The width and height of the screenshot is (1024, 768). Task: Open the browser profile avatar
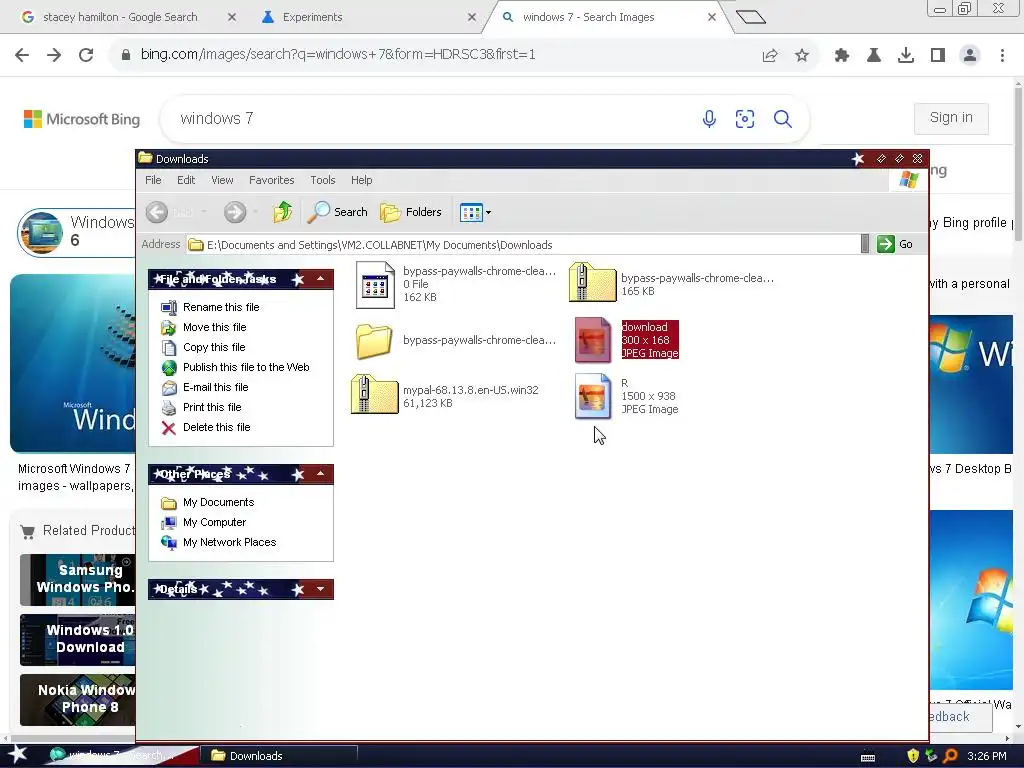point(970,56)
